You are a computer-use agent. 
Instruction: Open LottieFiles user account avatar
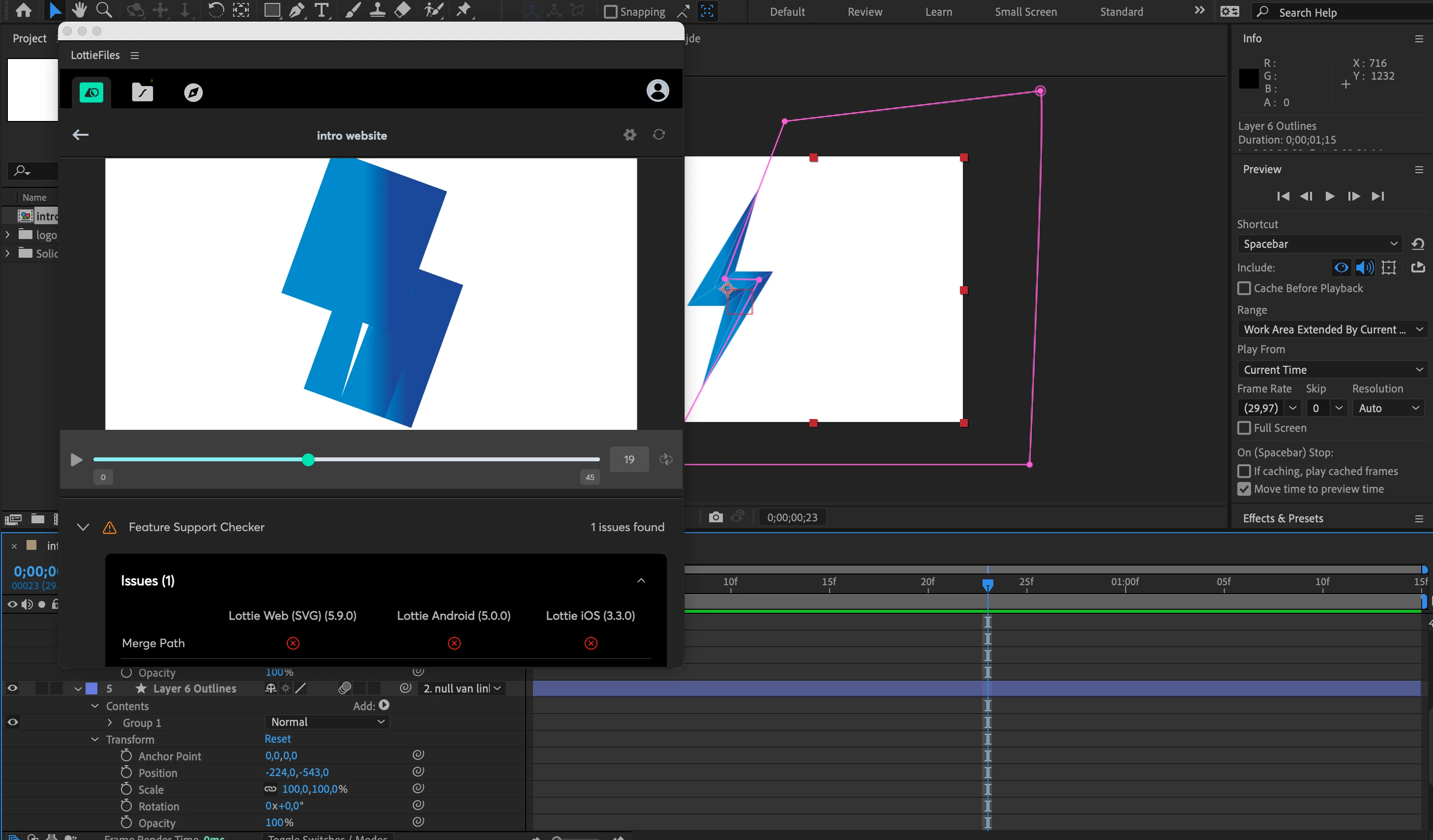[657, 91]
